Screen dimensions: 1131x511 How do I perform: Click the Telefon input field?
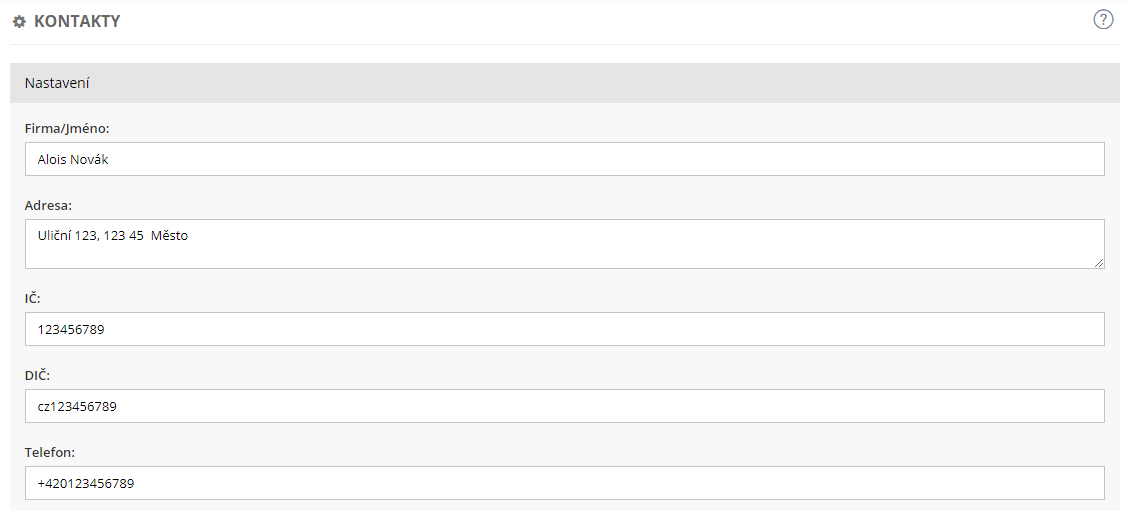[x=564, y=483]
